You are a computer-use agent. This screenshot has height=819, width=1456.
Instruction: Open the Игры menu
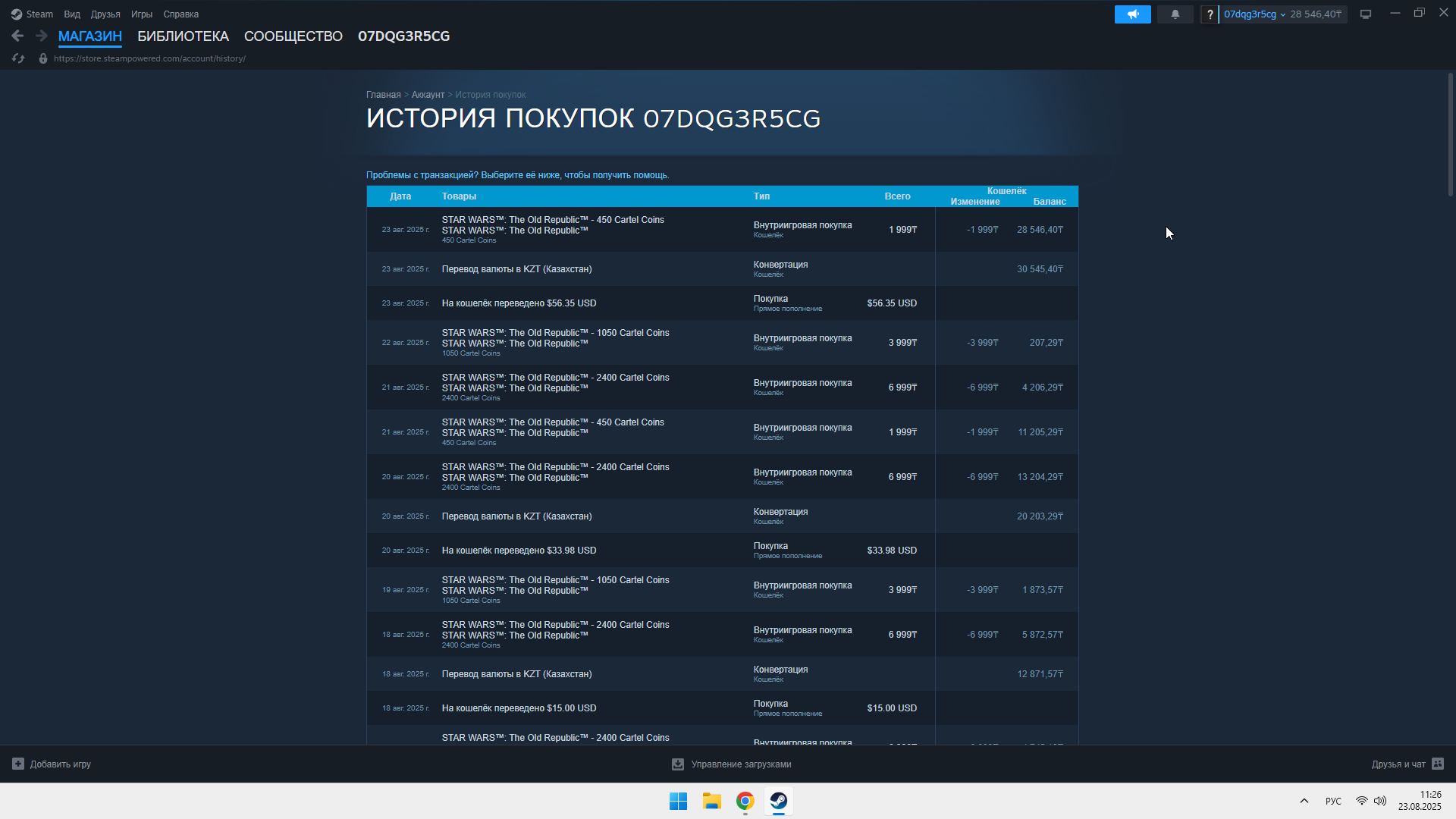(142, 14)
